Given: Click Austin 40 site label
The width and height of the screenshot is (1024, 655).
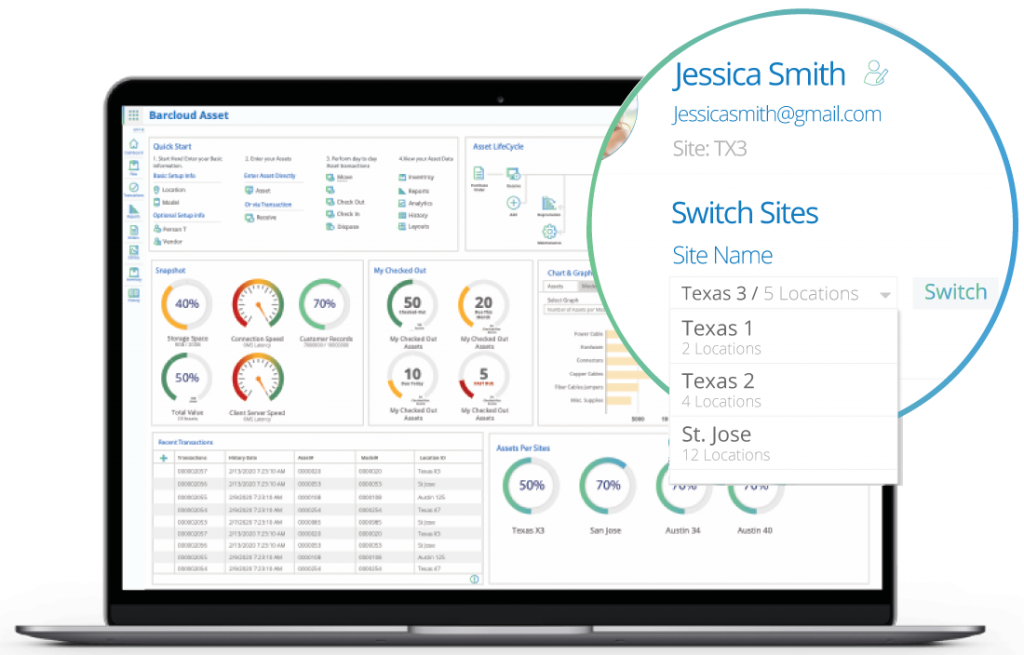Looking at the screenshot, I should [x=755, y=531].
